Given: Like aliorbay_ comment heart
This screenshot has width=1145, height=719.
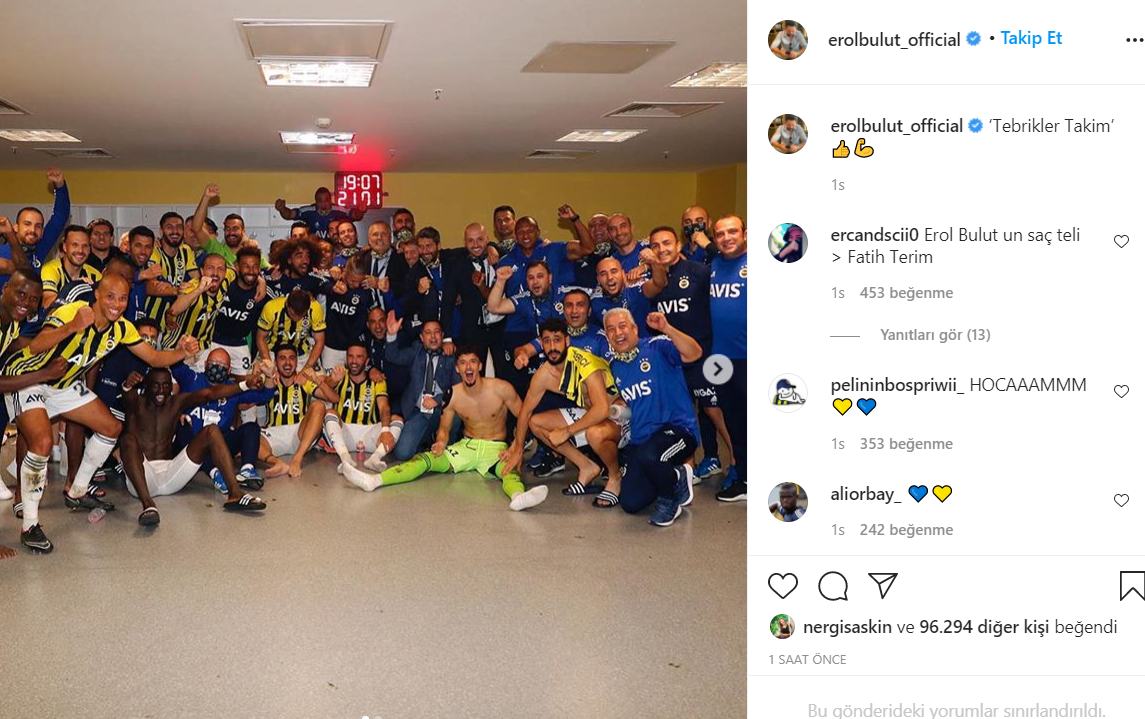Looking at the screenshot, I should 1122,500.
